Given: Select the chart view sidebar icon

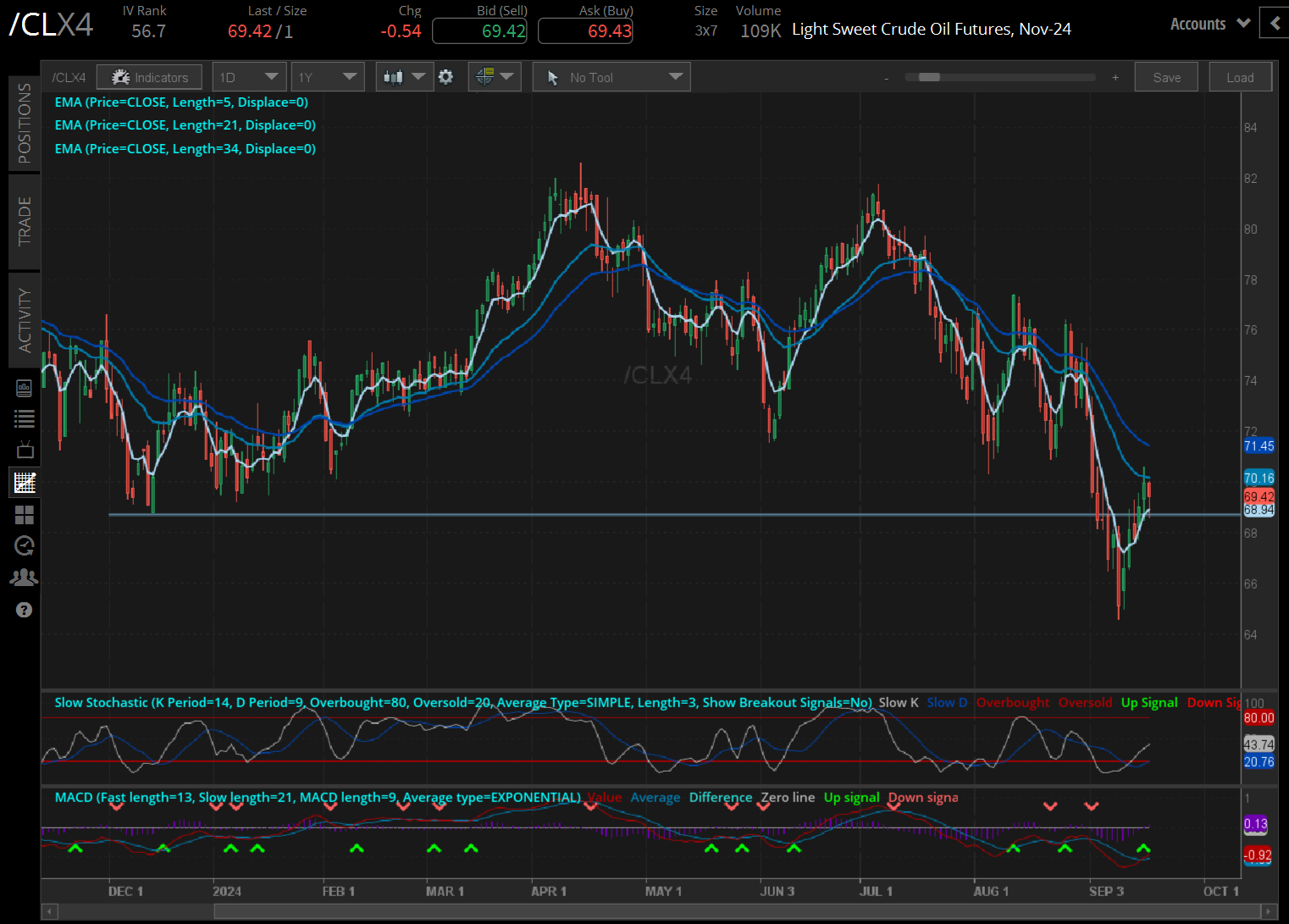Looking at the screenshot, I should pos(25,483).
